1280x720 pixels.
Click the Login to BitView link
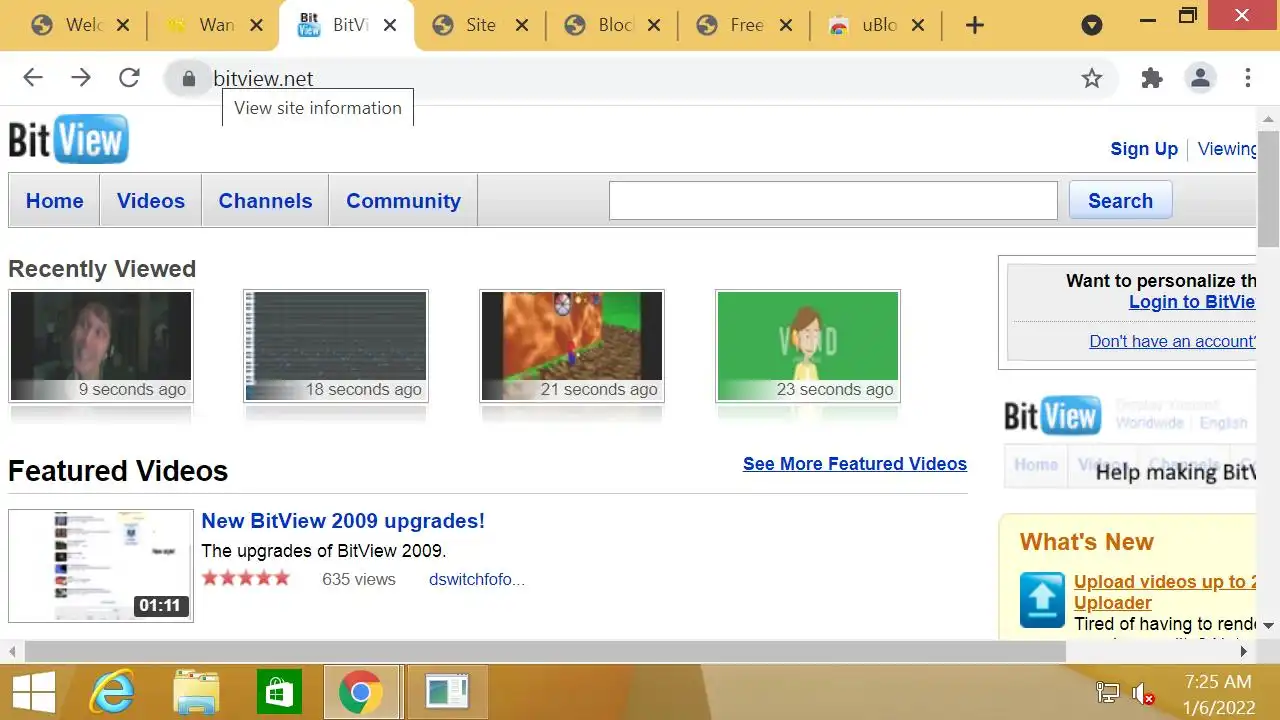tap(1192, 302)
